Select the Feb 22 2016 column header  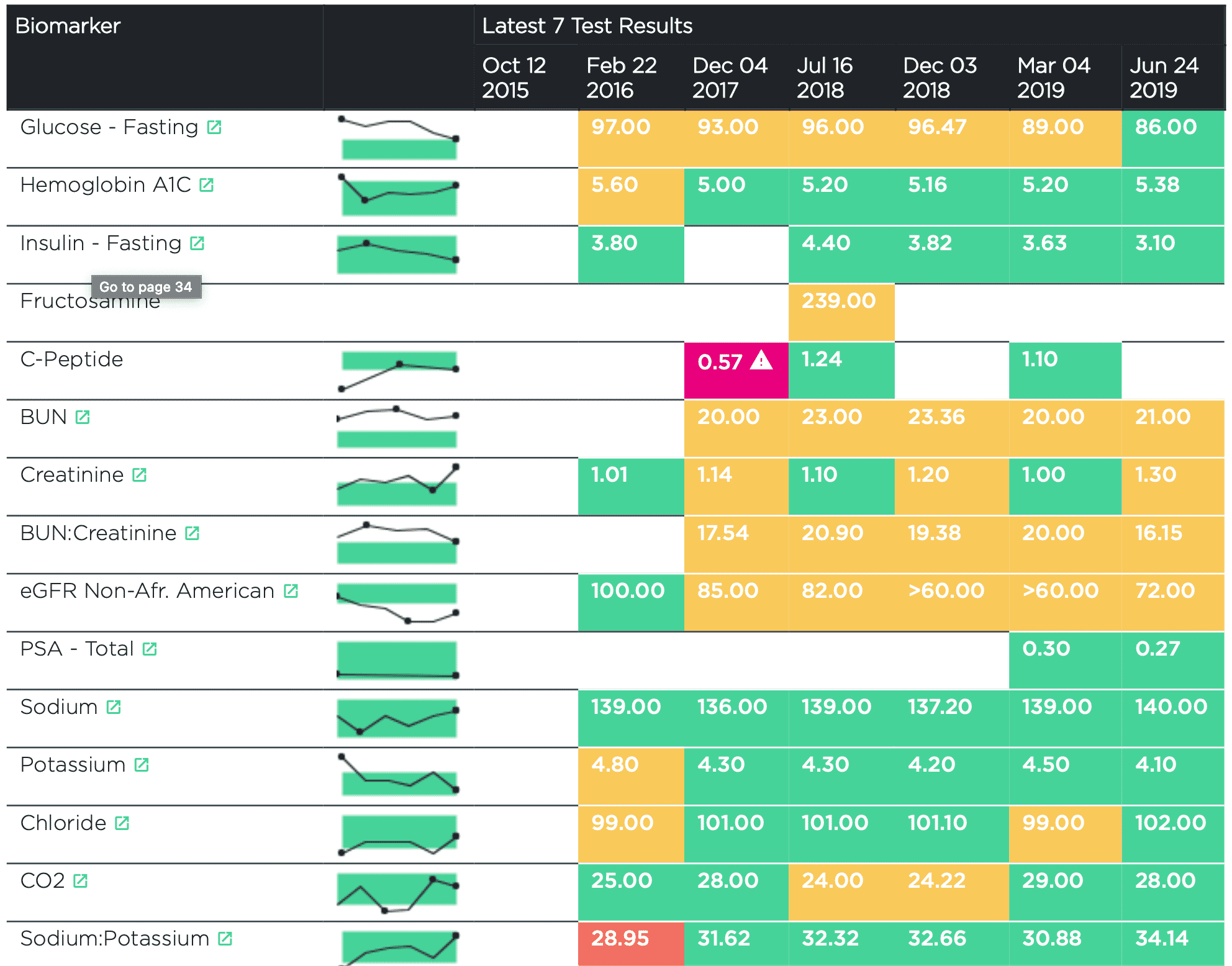point(621,78)
